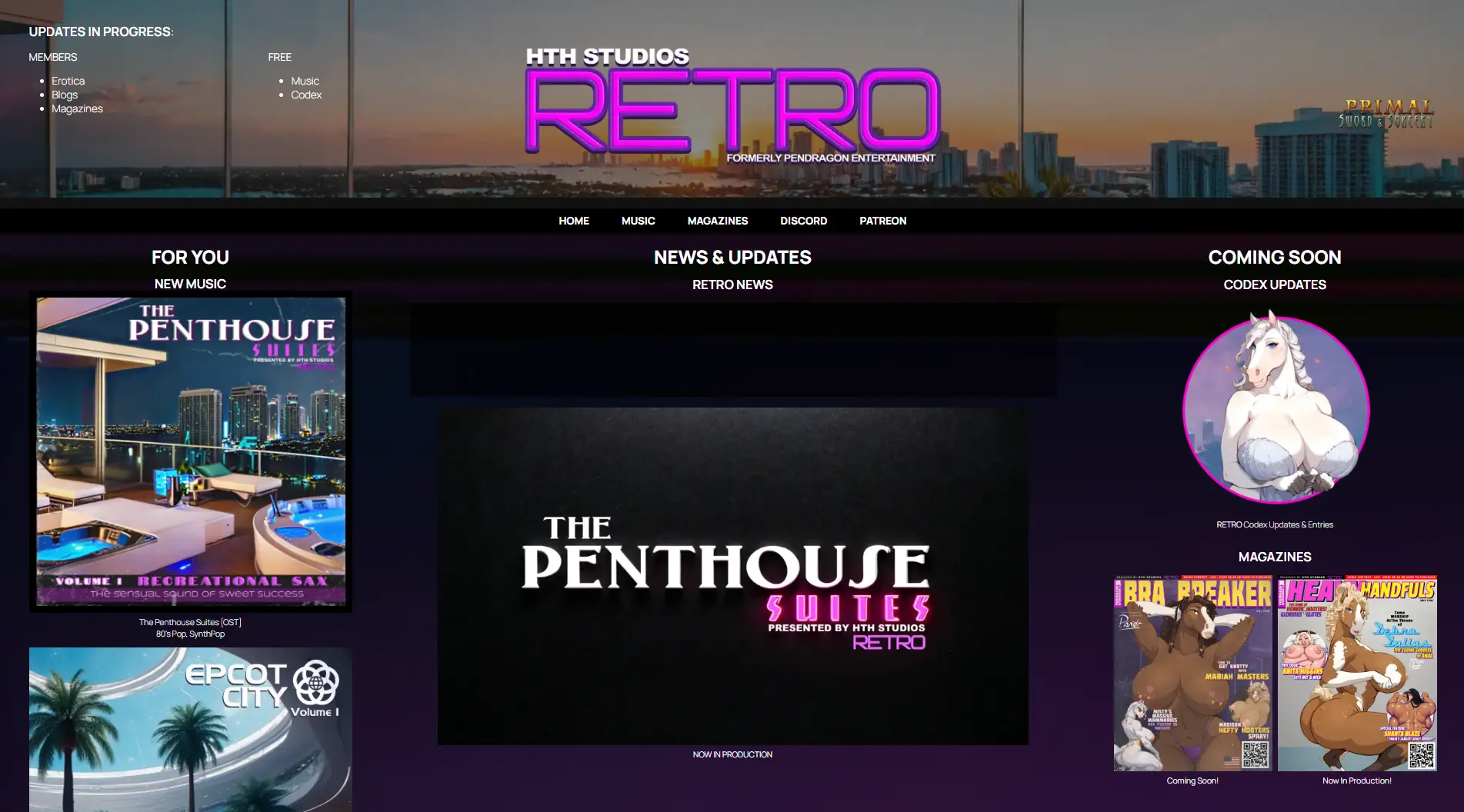Open the Music link under FREE
The height and width of the screenshot is (812, 1464).
(305, 81)
